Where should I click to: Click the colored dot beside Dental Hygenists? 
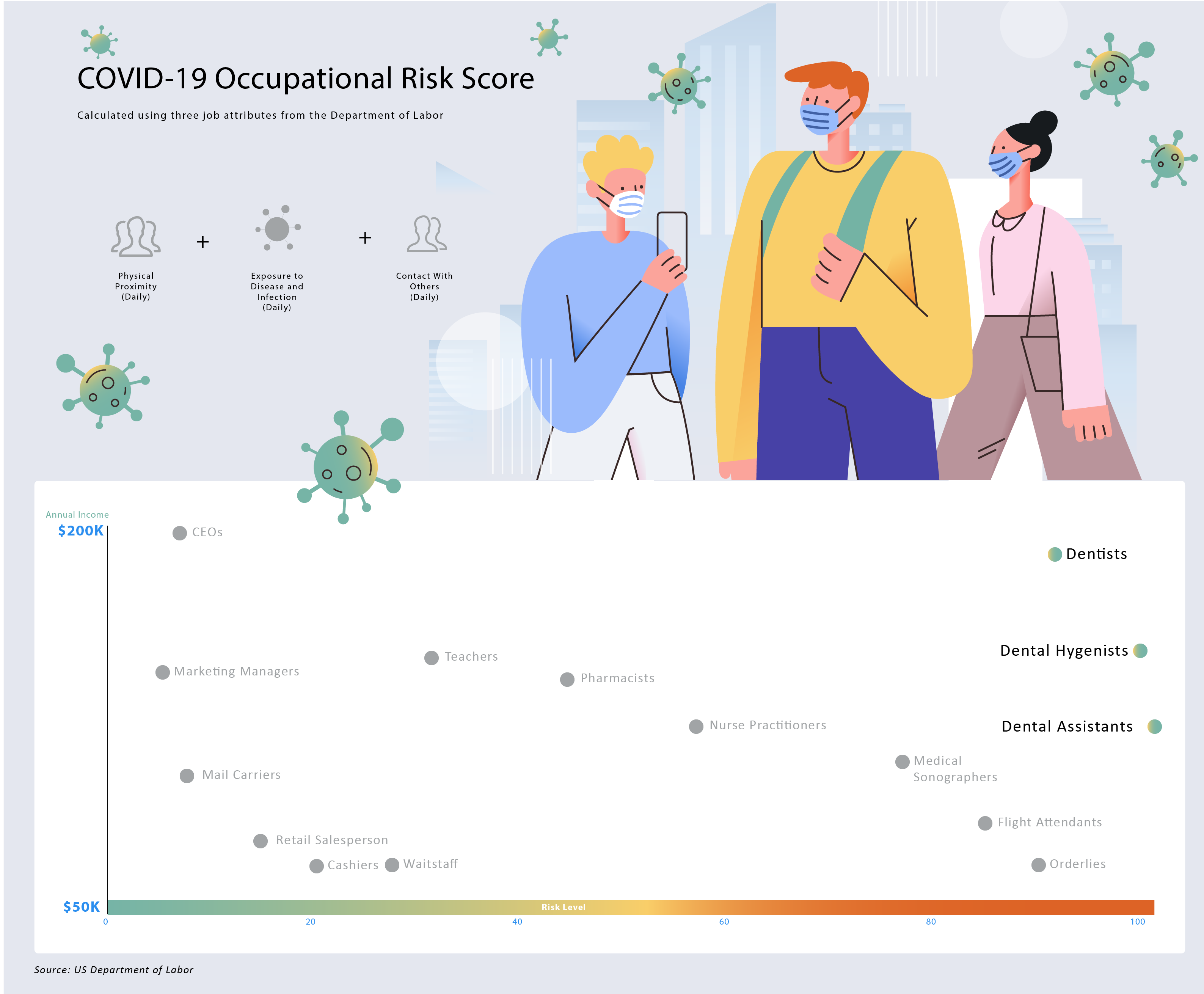tap(1140, 651)
